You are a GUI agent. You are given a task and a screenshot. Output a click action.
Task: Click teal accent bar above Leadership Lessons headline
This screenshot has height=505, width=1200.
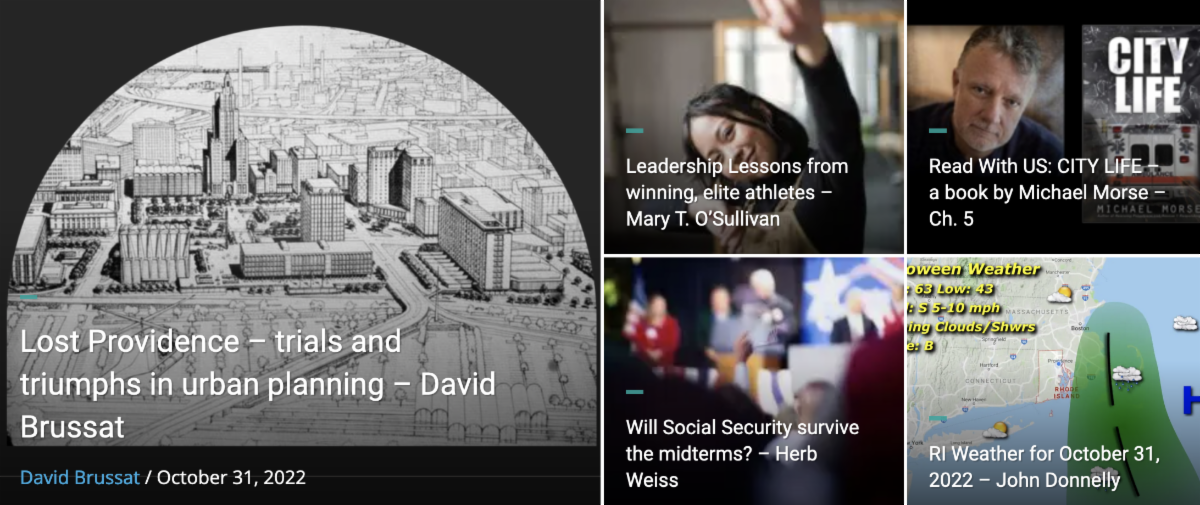click(635, 130)
